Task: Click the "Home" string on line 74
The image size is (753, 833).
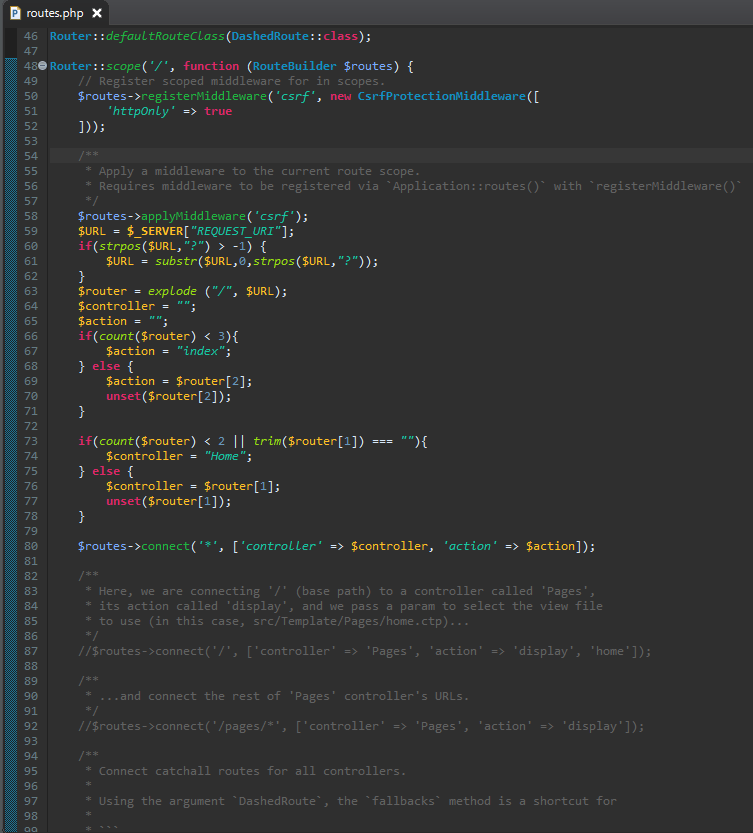Action: tap(225, 456)
